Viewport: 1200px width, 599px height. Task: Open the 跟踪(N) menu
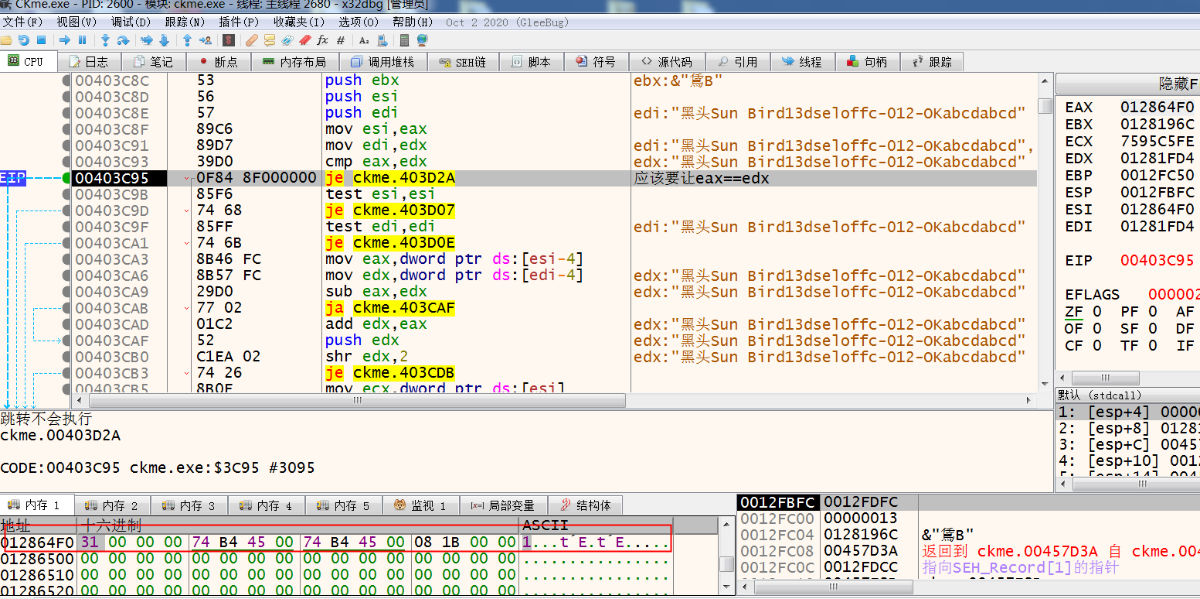point(185,22)
